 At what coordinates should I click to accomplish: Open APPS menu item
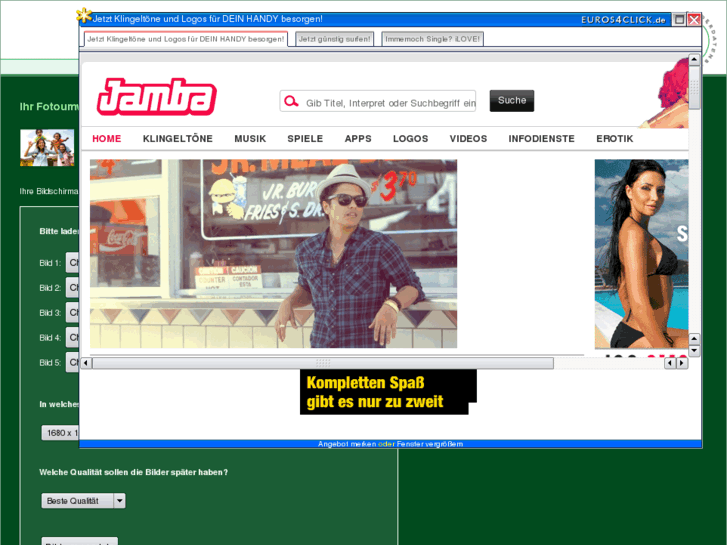[358, 139]
